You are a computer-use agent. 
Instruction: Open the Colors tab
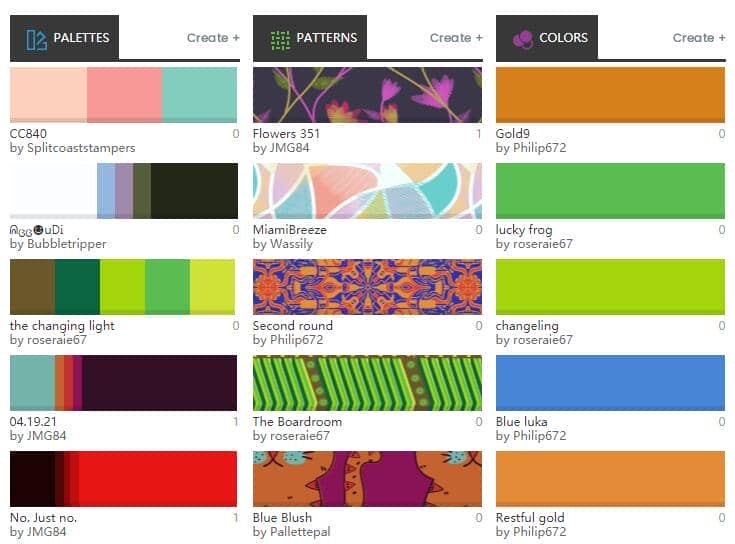pyautogui.click(x=547, y=38)
